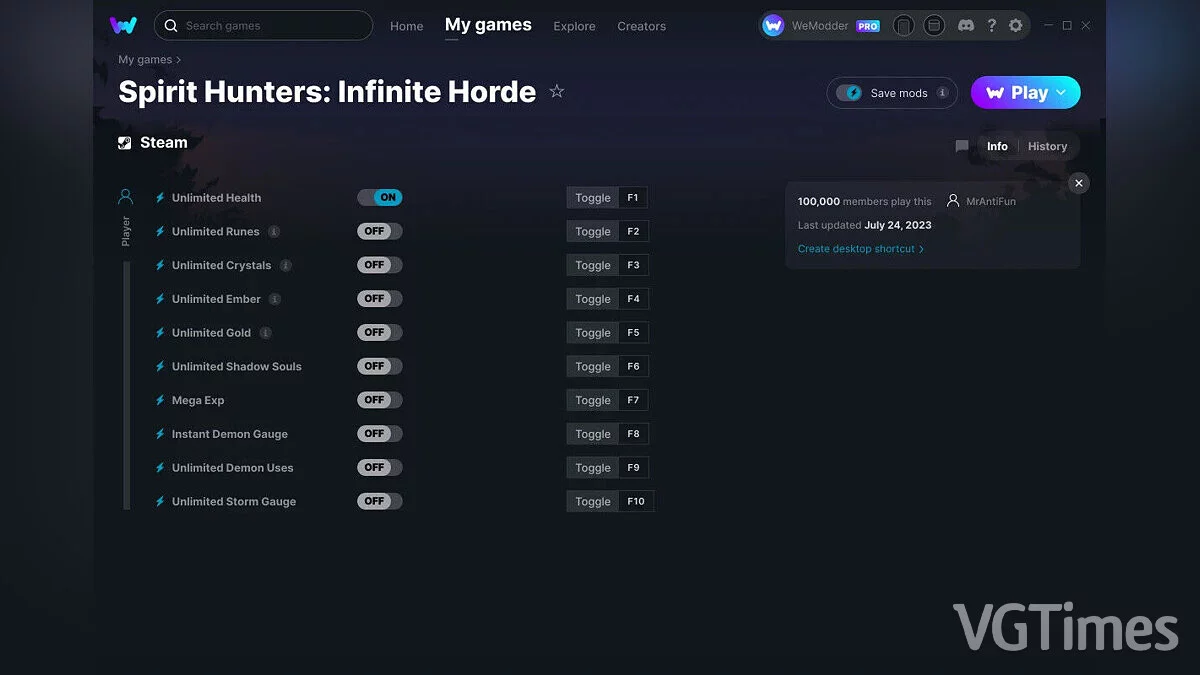Click the Steam platform icon
This screenshot has width=1200, height=675.
pos(125,143)
